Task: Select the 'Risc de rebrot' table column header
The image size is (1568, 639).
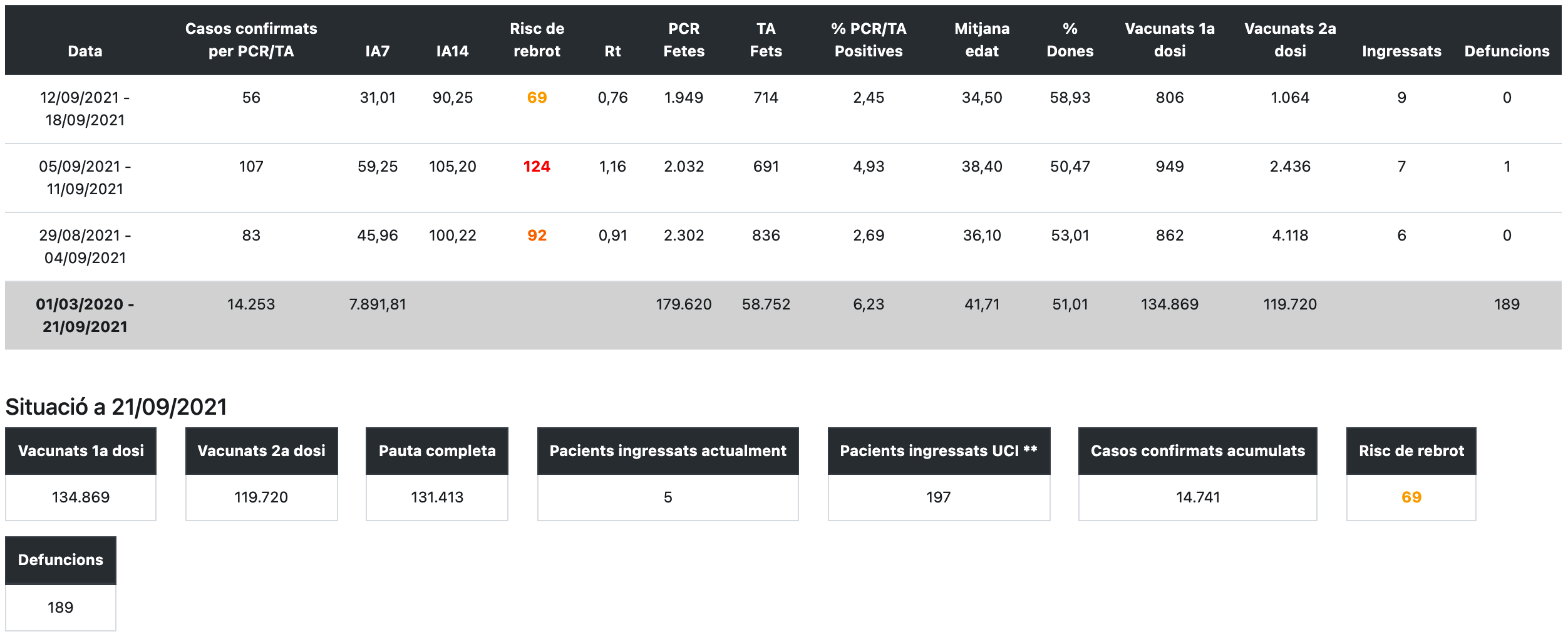Action: tap(537, 40)
